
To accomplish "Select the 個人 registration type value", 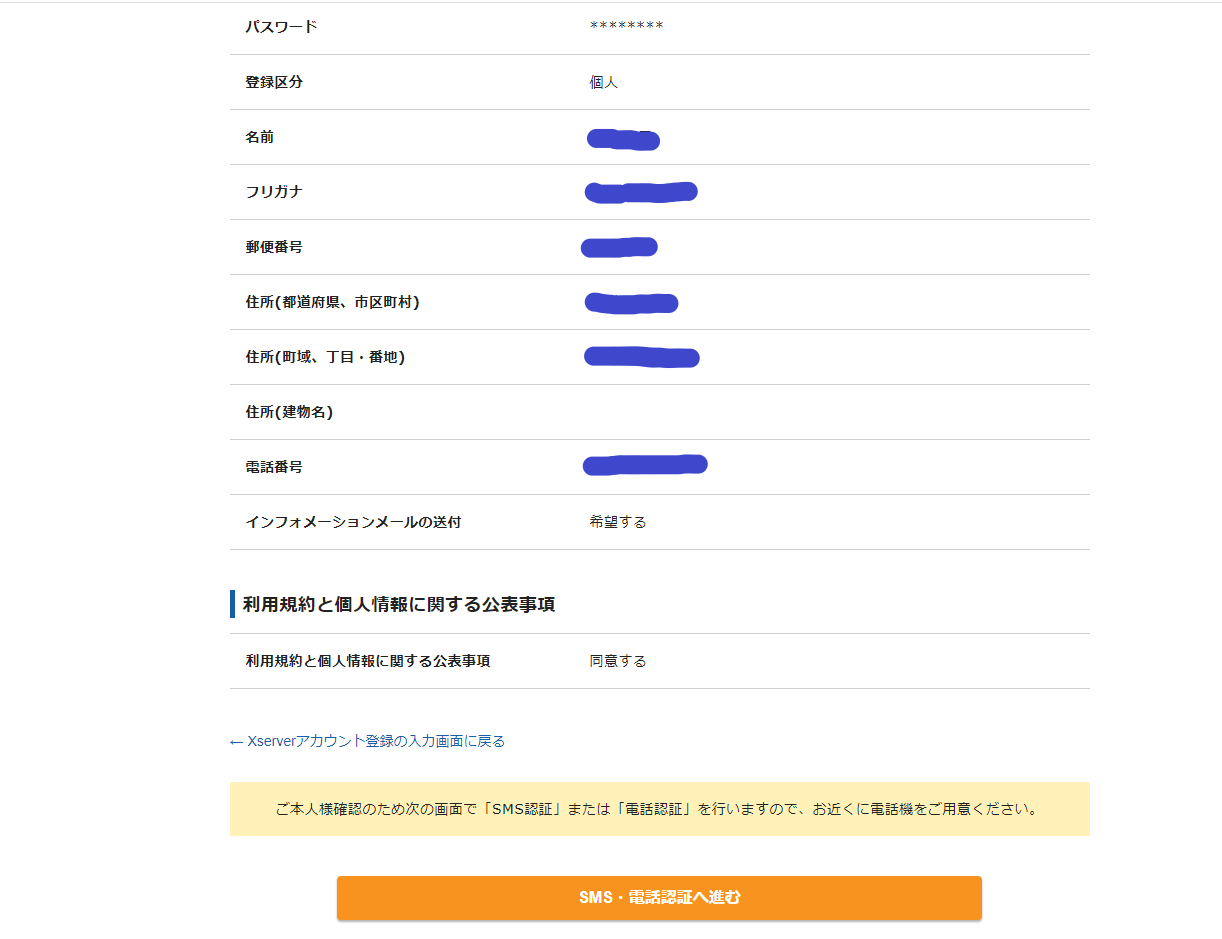I will (604, 82).
